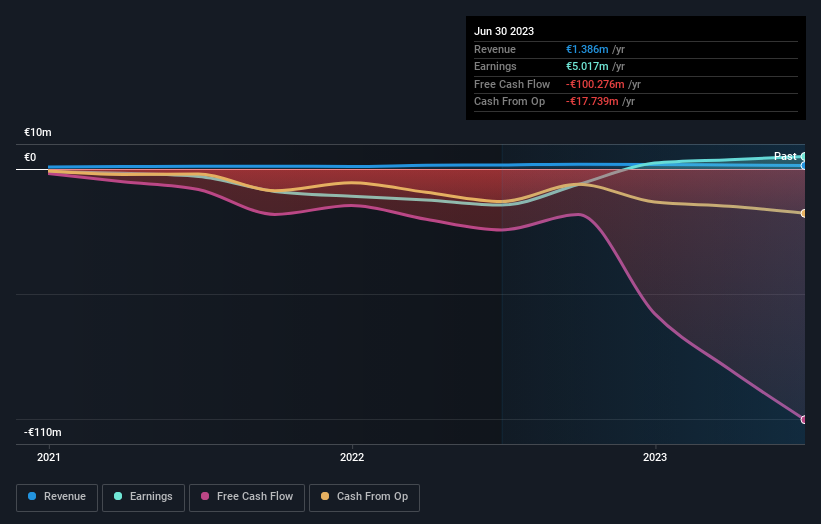Click the 2021 x-axis label
Image resolution: width=821 pixels, height=524 pixels.
(x=49, y=457)
